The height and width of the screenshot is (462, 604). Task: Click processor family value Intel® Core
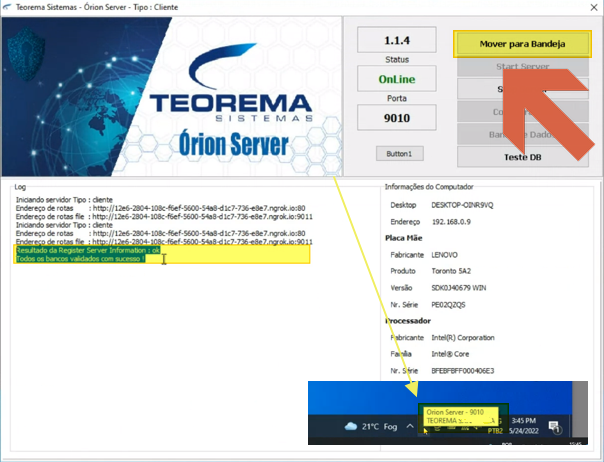coord(450,354)
